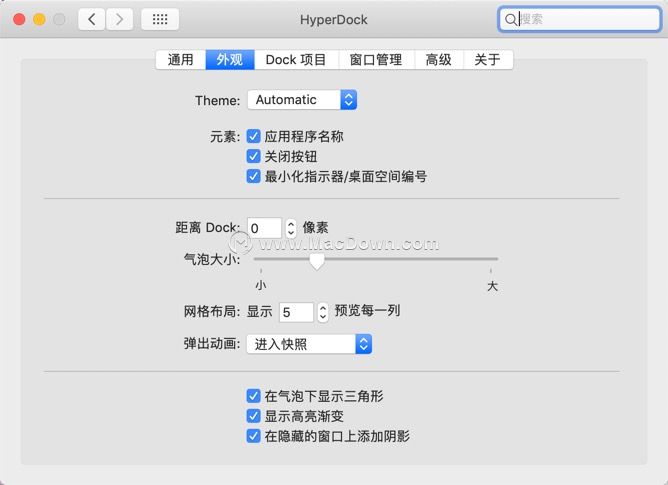Show all preferences grid icon
The image size is (668, 485).
(x=160, y=19)
